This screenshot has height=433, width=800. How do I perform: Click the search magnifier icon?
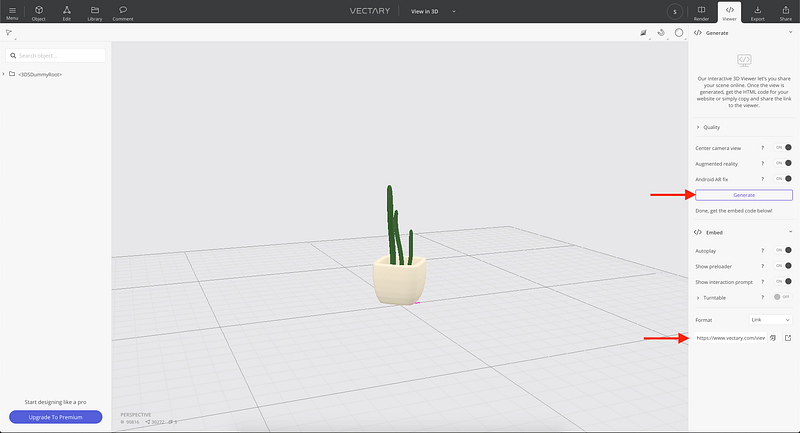click(x=13, y=56)
